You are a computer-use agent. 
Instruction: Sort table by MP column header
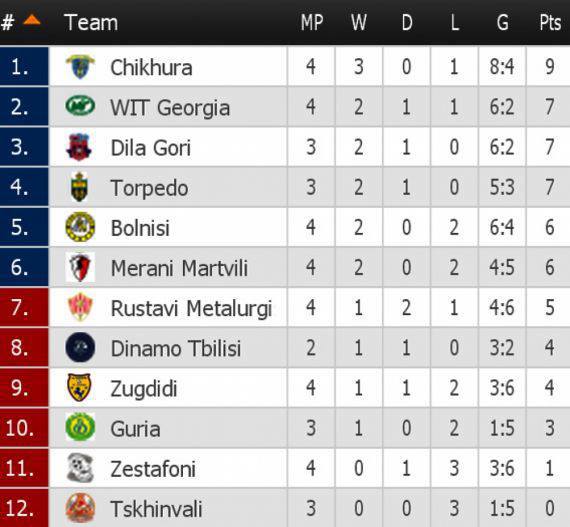click(312, 23)
